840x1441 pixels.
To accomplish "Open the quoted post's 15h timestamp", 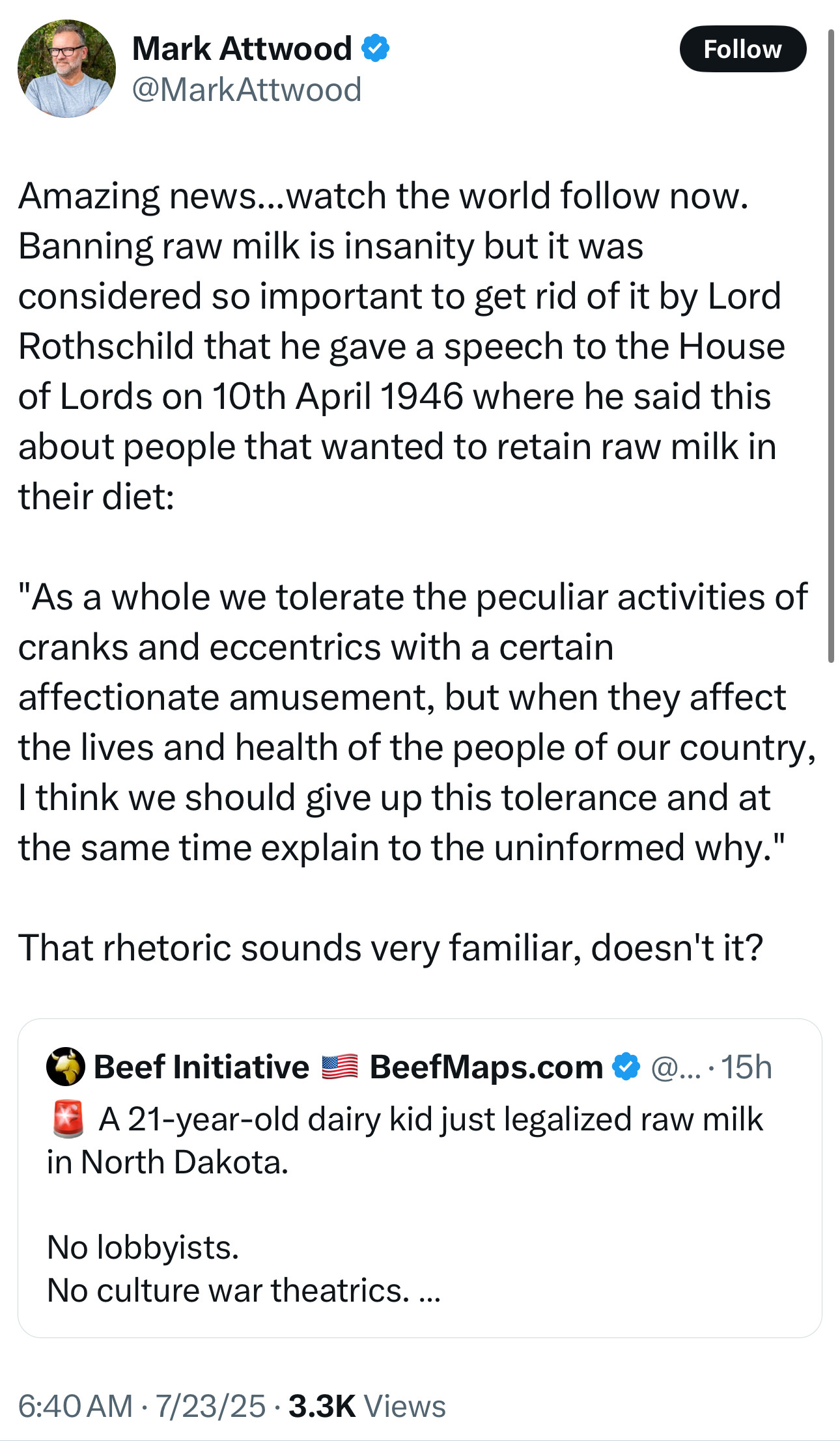I will (x=746, y=1067).
